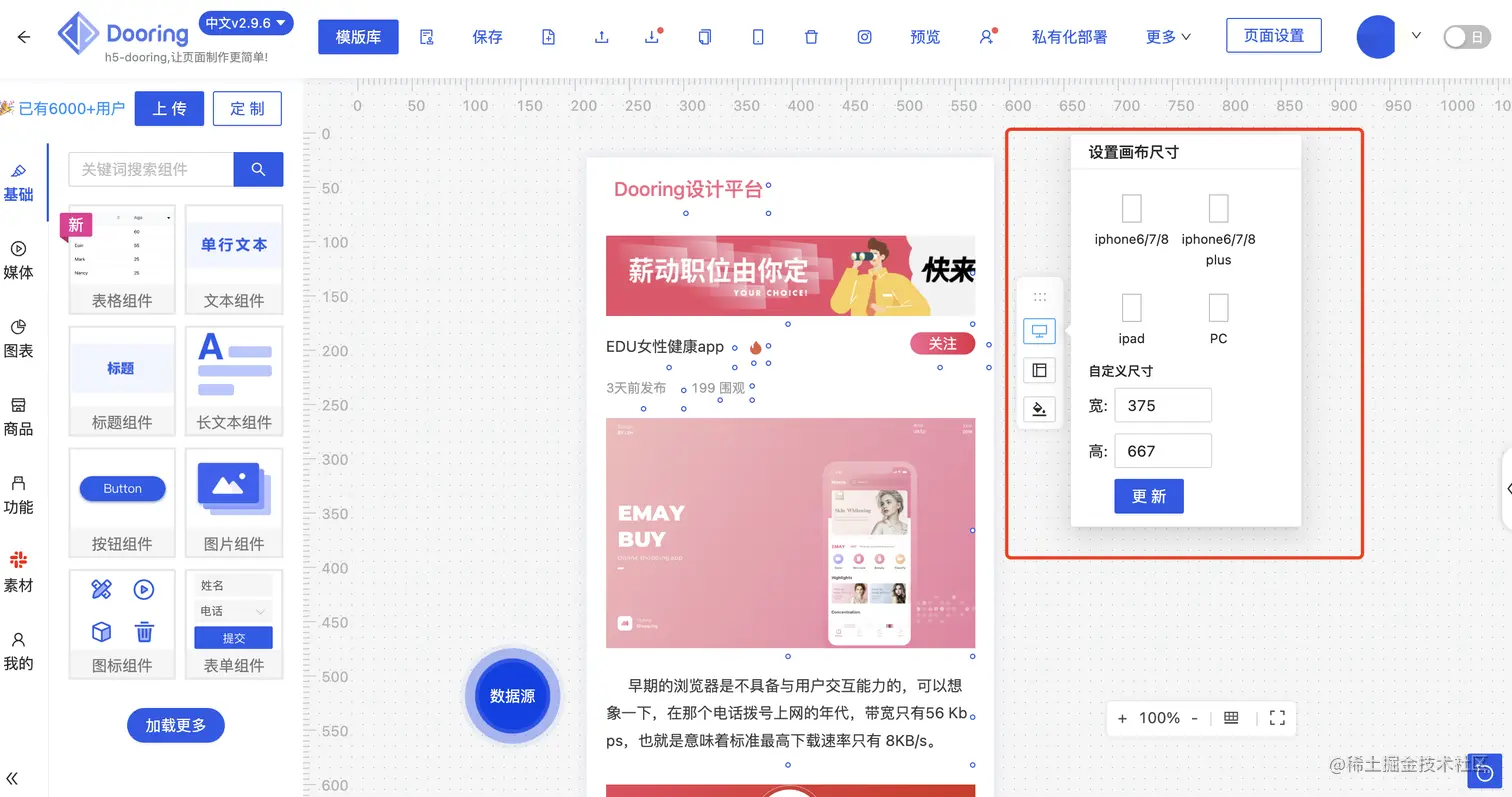Image resolution: width=1512 pixels, height=797 pixels.
Task: Select the PC canvas size preset
Action: [1218, 319]
